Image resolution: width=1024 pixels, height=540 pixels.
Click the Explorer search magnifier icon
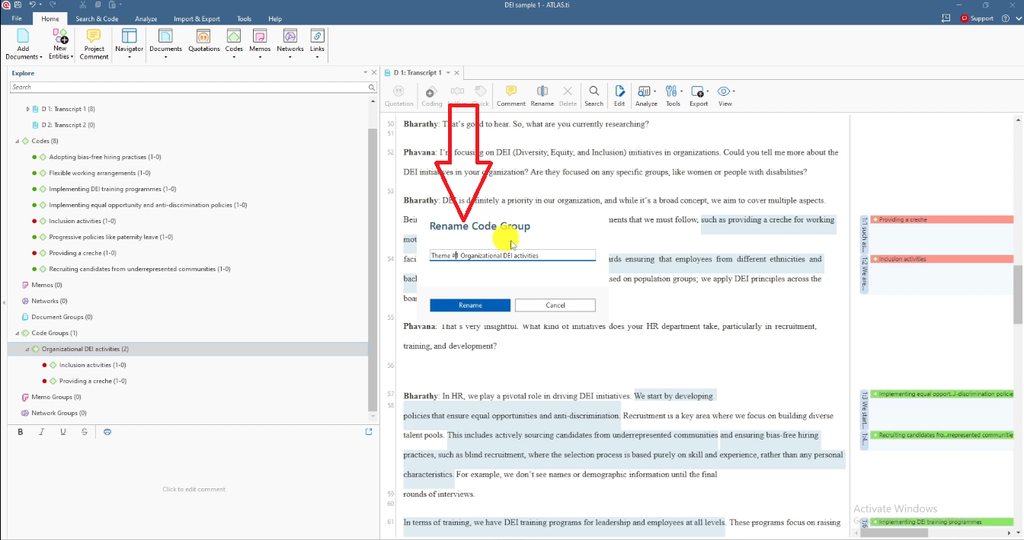pyautogui.click(x=372, y=87)
